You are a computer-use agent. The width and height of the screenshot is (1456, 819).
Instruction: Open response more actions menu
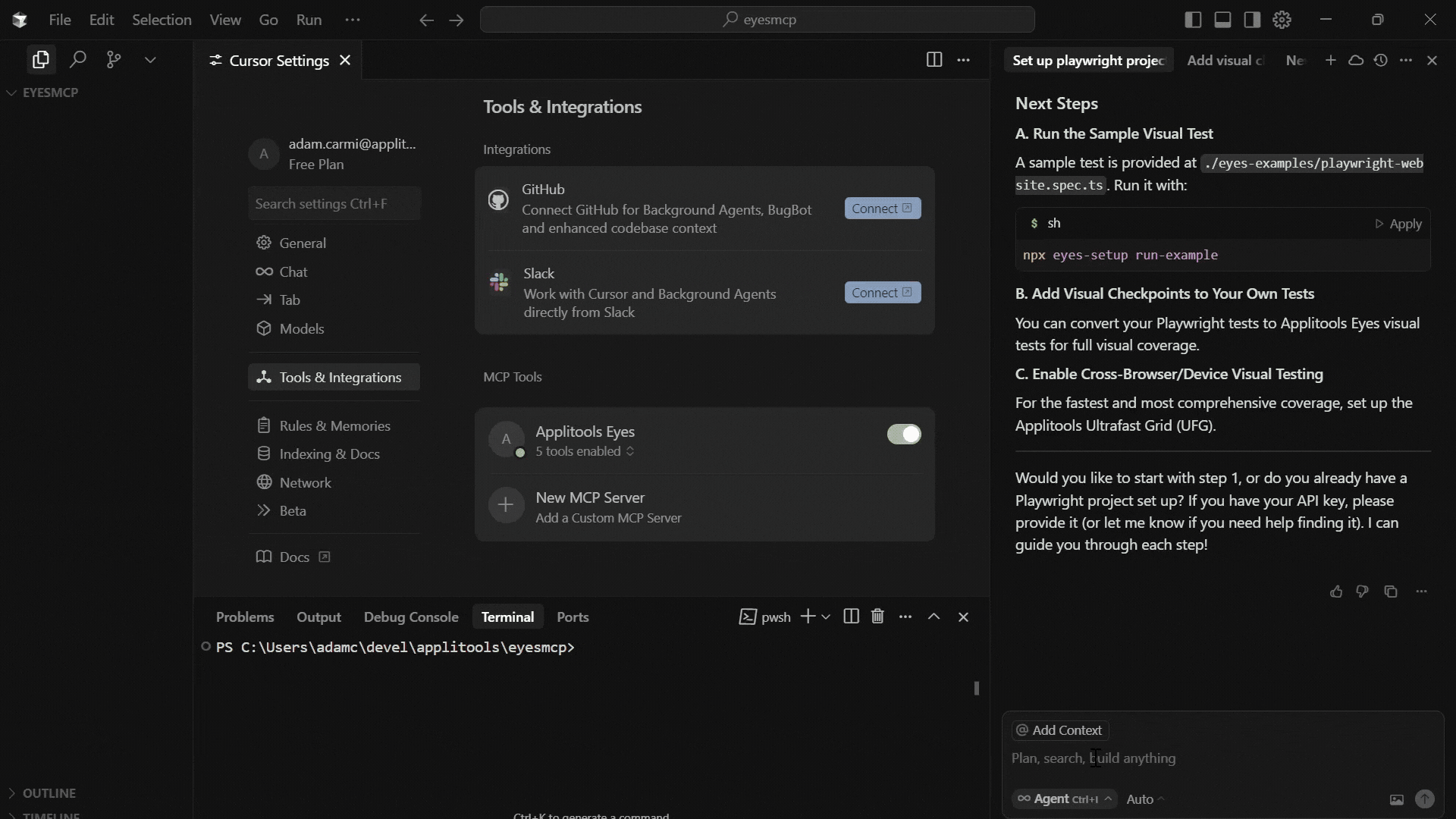click(x=1421, y=591)
